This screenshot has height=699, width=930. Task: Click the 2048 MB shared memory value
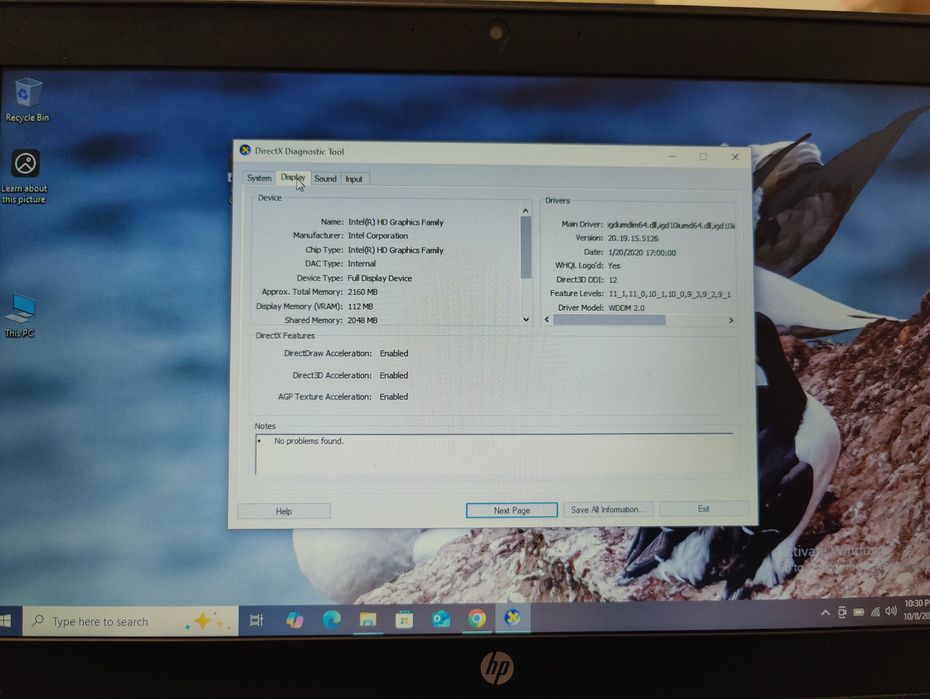[362, 320]
